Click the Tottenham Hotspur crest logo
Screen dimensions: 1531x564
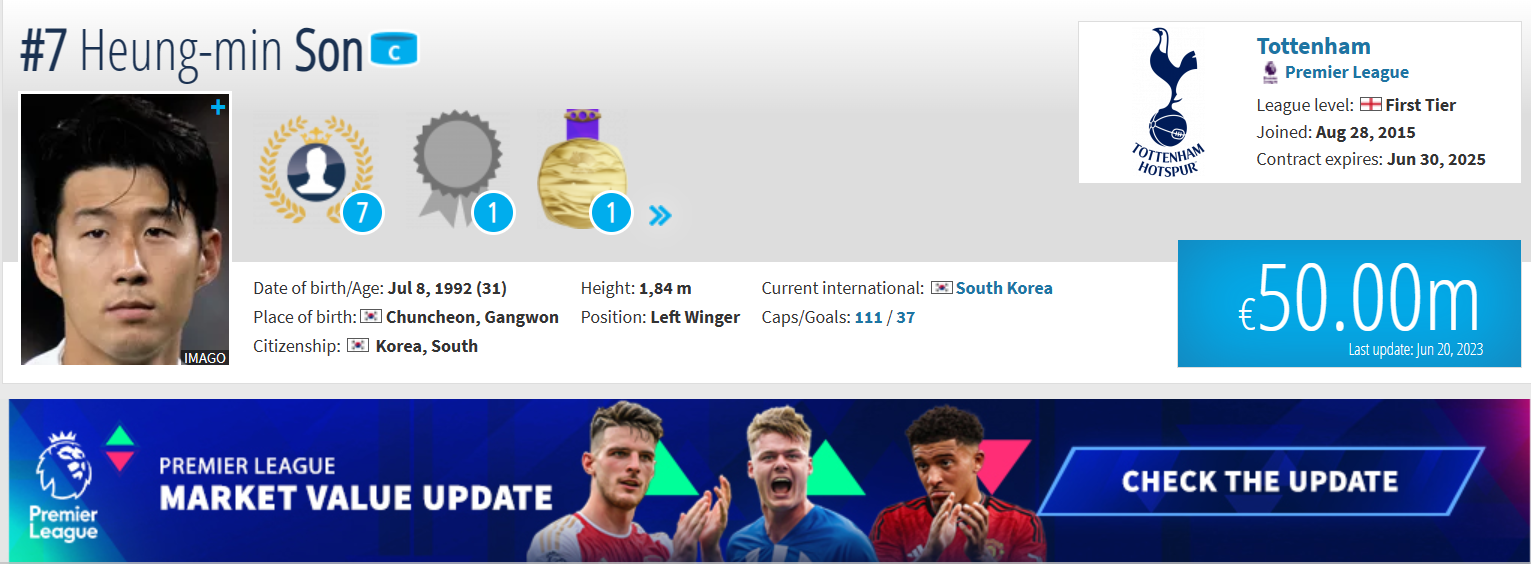(x=1167, y=102)
